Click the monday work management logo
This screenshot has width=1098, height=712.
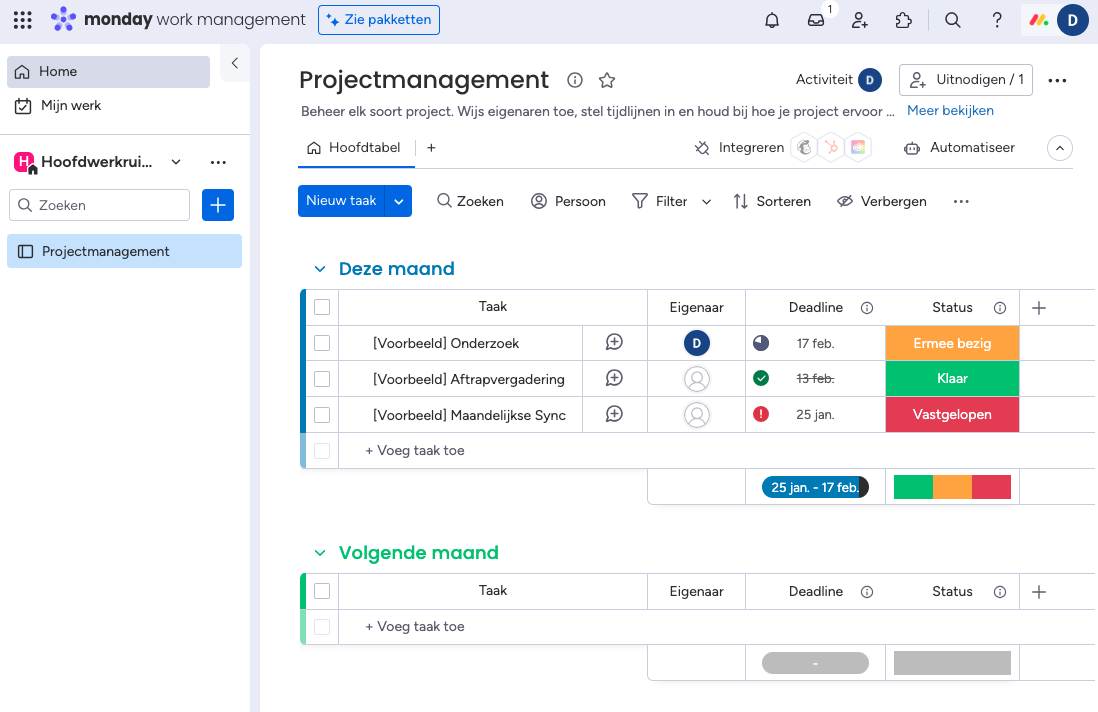click(x=178, y=20)
